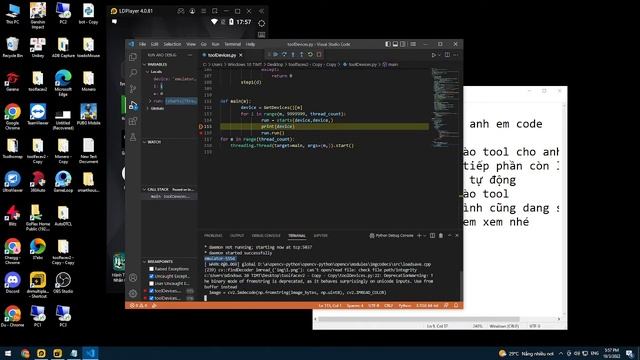Open the Manage gear in activity bar
The image size is (640, 360).
click(133, 293)
